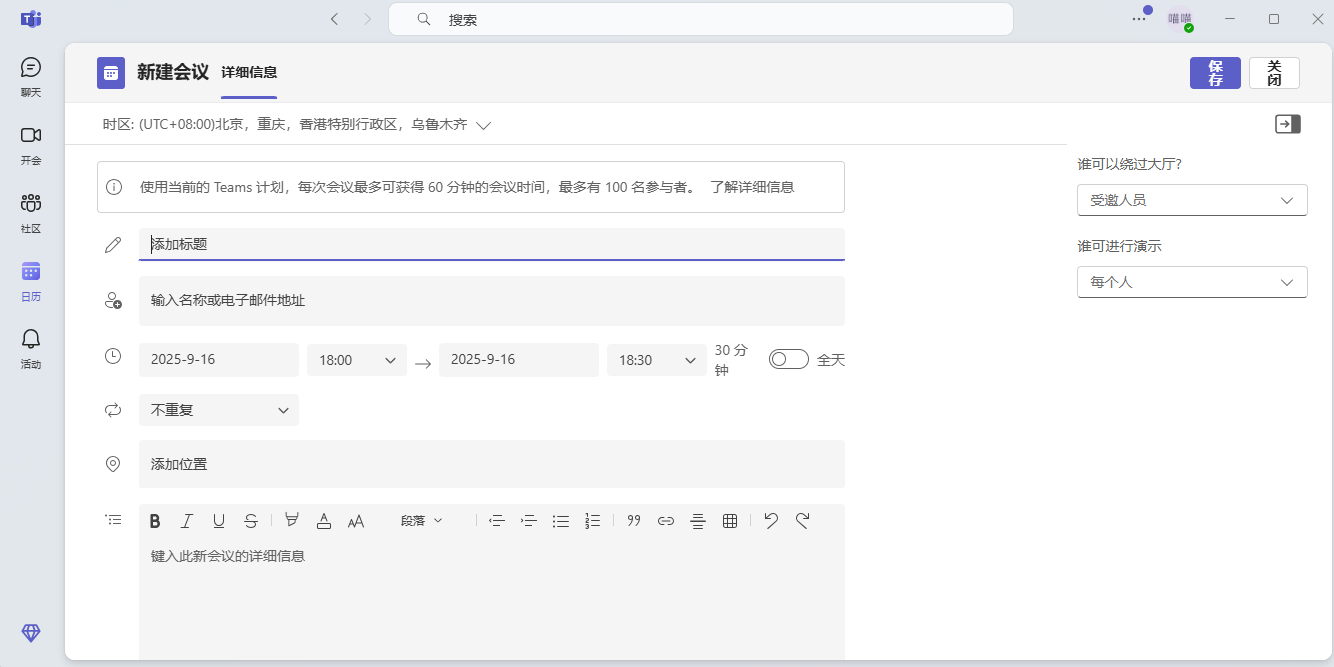Viewport: 1334px width, 667px height.
Task: Click the 保存 save button
Action: [1215, 73]
